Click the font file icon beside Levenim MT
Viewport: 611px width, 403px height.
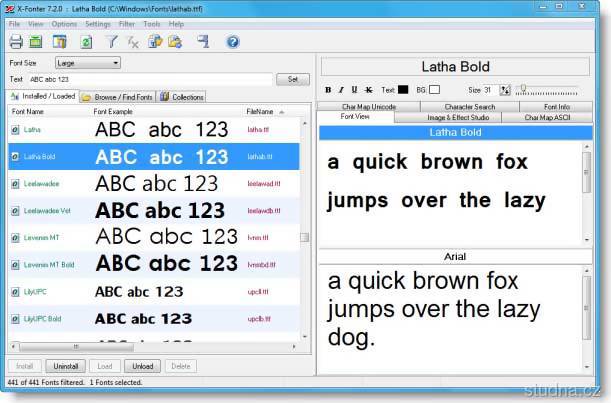point(15,238)
